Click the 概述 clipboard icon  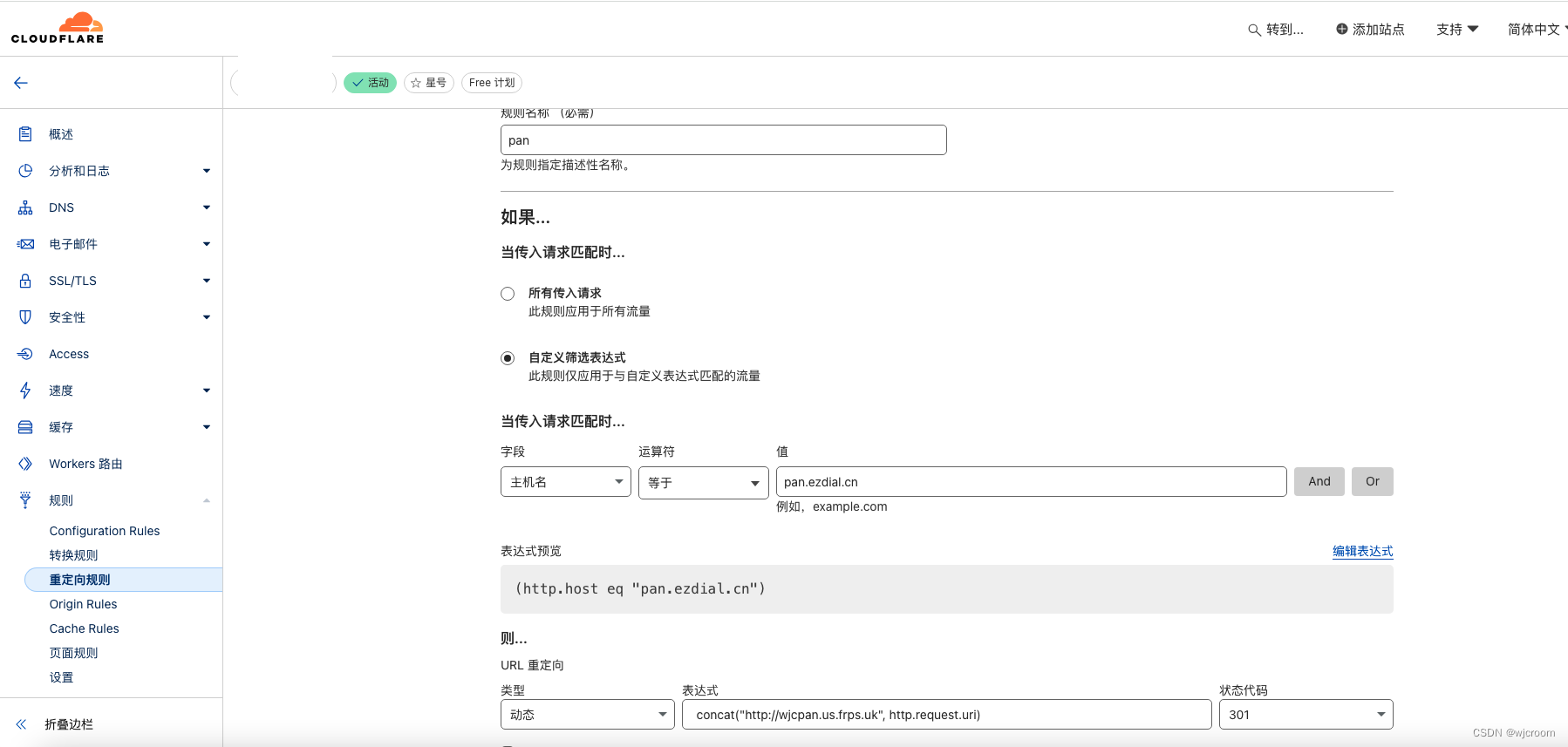[25, 134]
